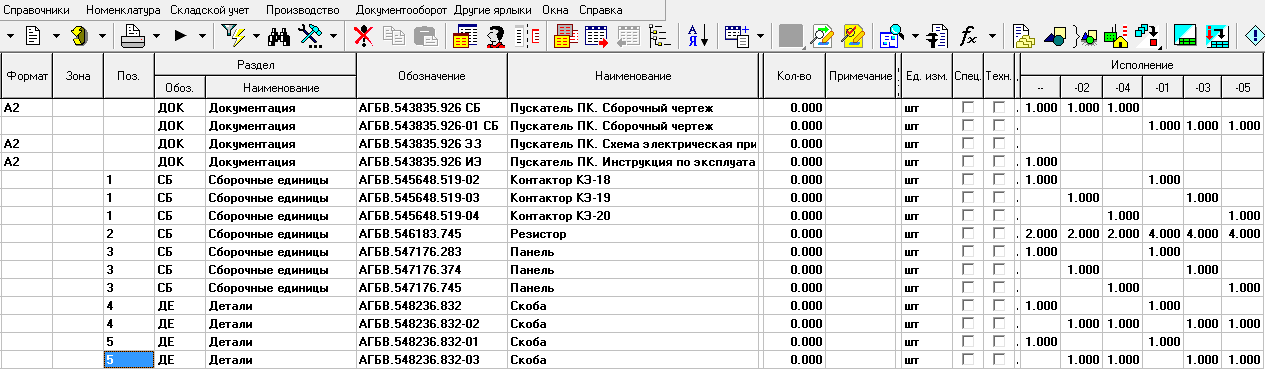
Task: Click the gray color square toolbar button
Action: [x=790, y=37]
